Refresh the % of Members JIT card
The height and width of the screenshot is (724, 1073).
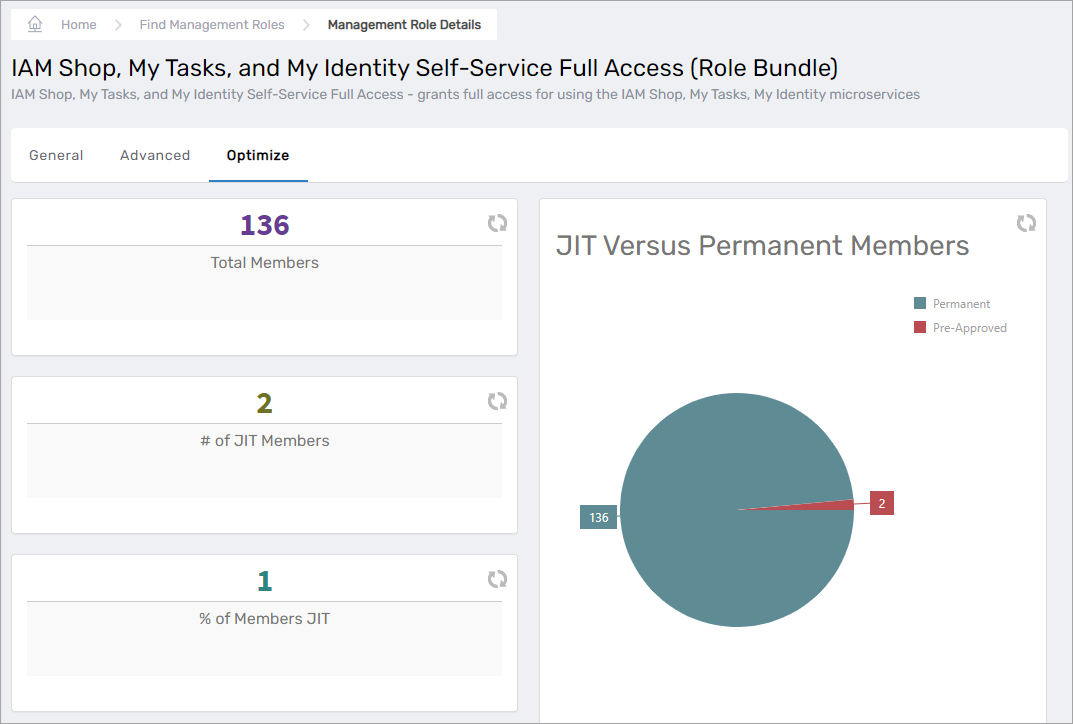[497, 579]
